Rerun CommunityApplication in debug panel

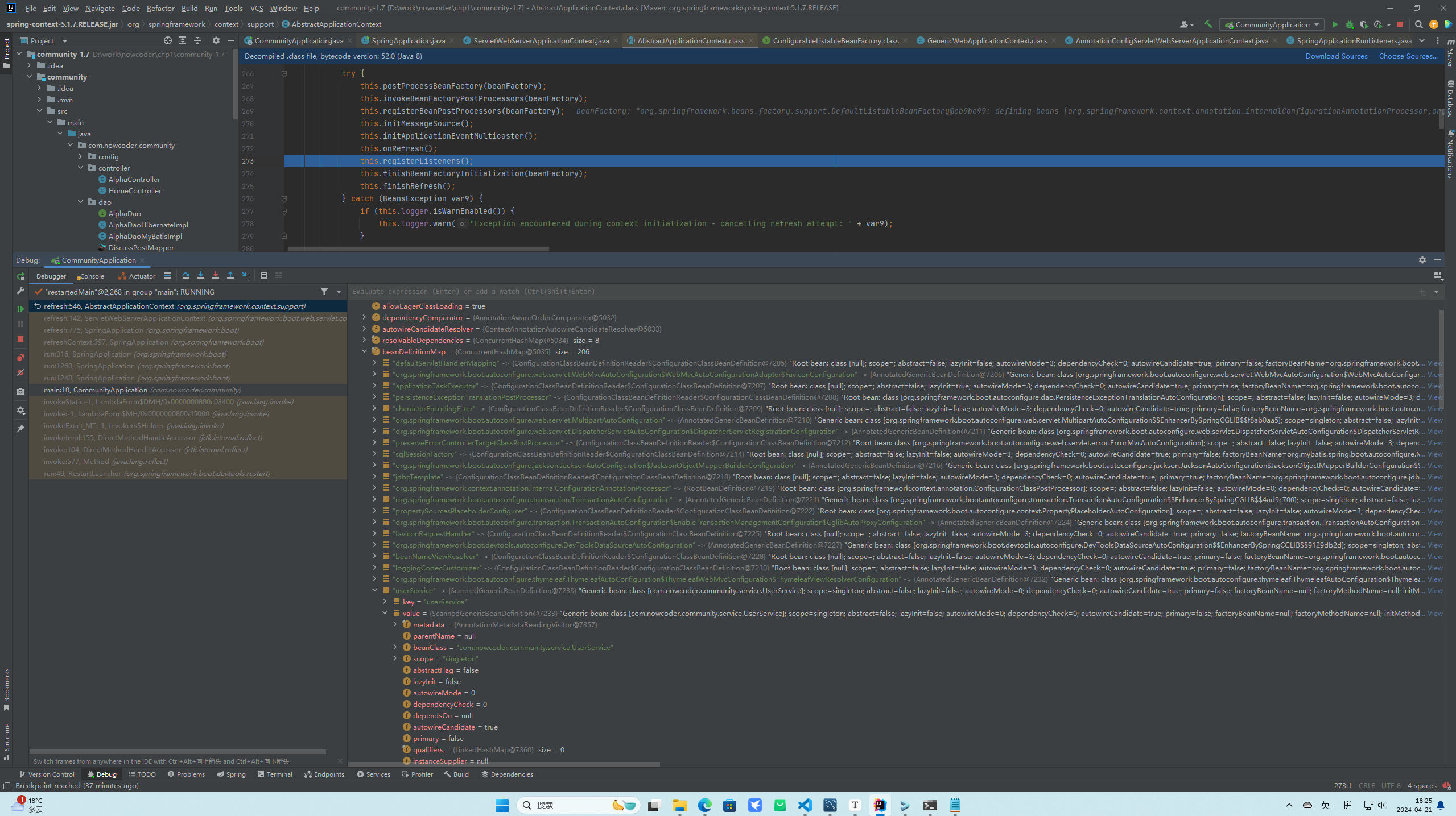pyautogui.click(x=20, y=276)
